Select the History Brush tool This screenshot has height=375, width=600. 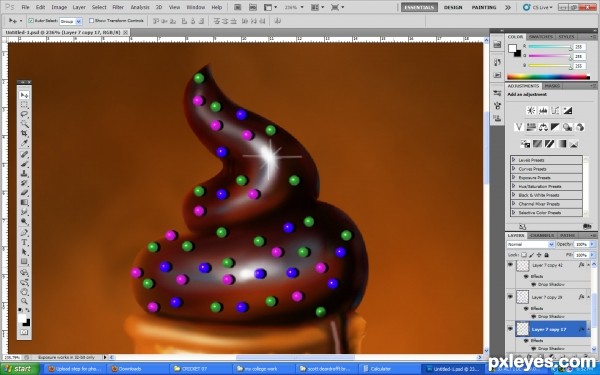[24, 183]
